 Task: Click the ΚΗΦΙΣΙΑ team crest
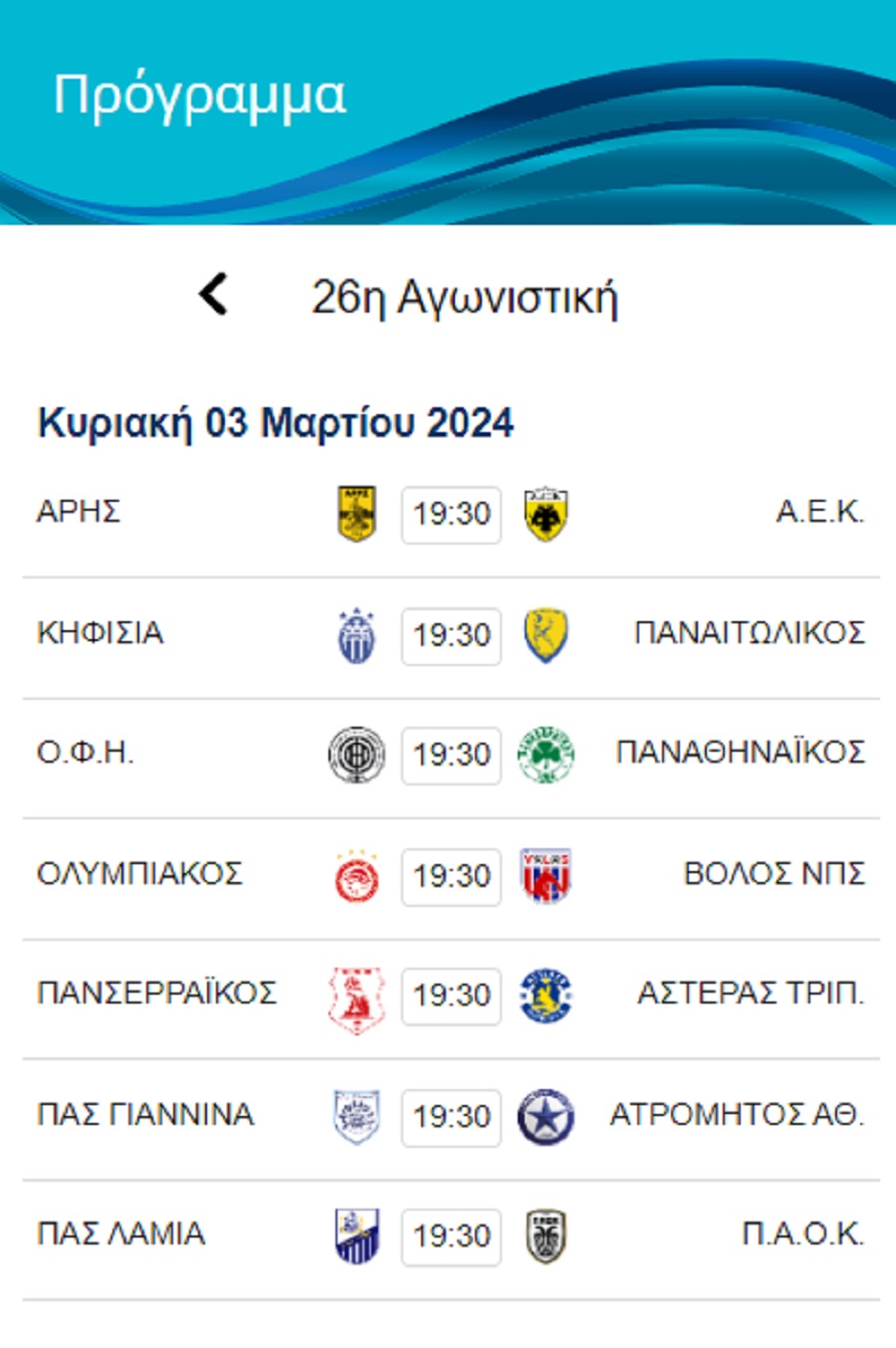356,635
